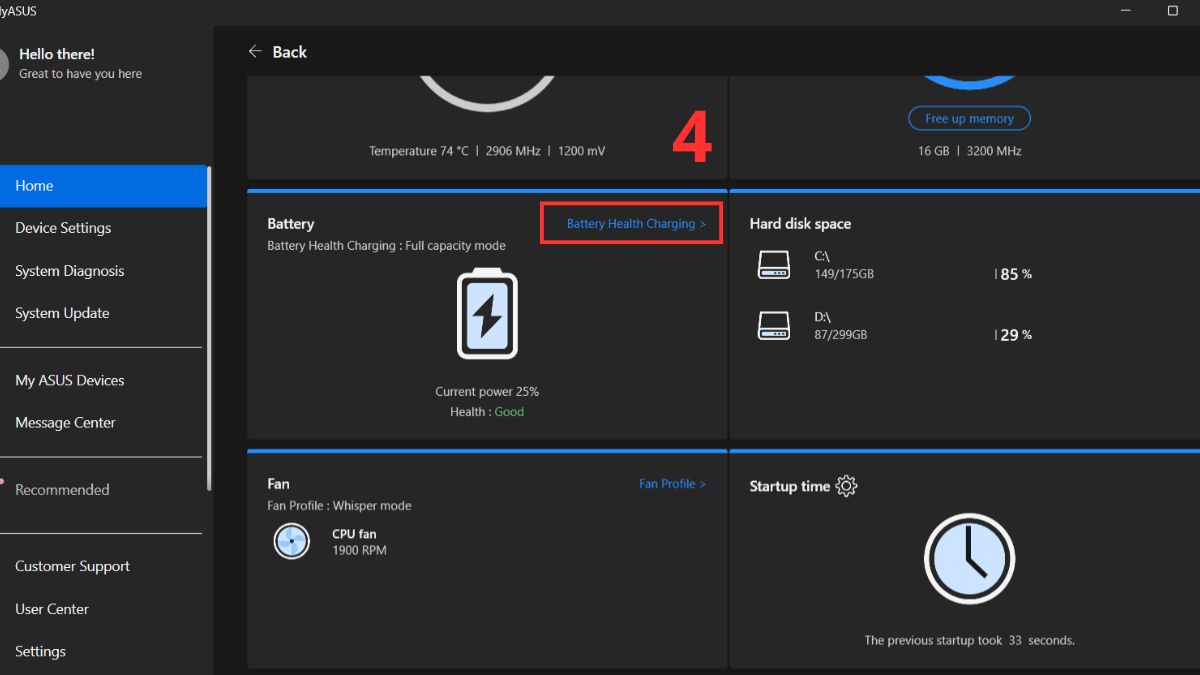Open the Recommended section
The width and height of the screenshot is (1200, 675).
[x=62, y=490]
